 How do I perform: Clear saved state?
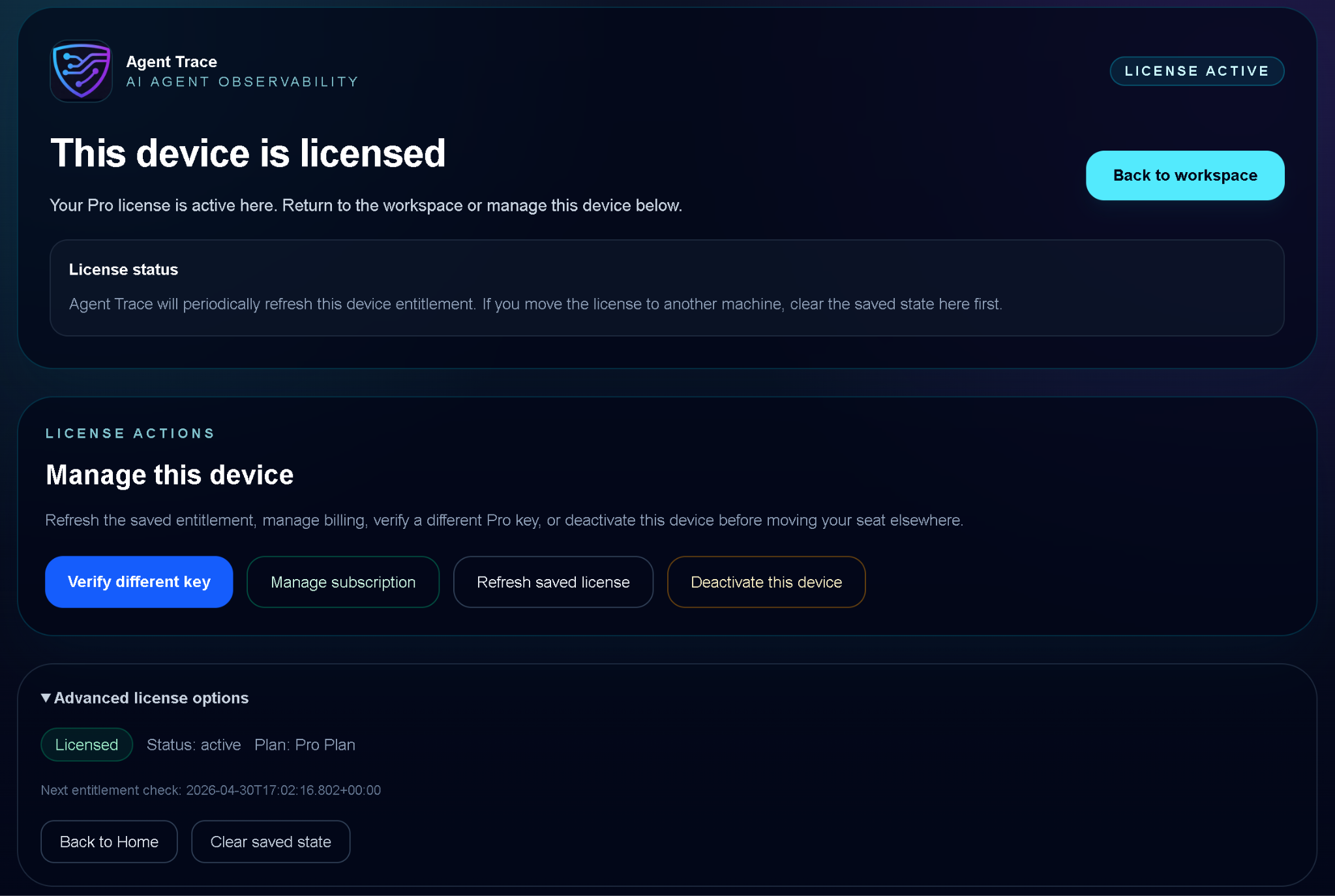271,842
